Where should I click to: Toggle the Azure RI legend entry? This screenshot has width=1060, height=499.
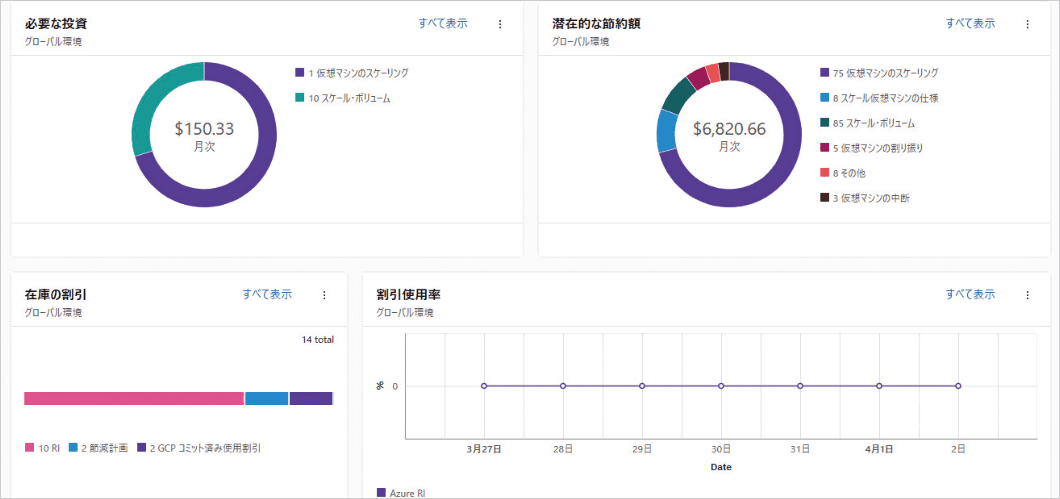(401, 493)
